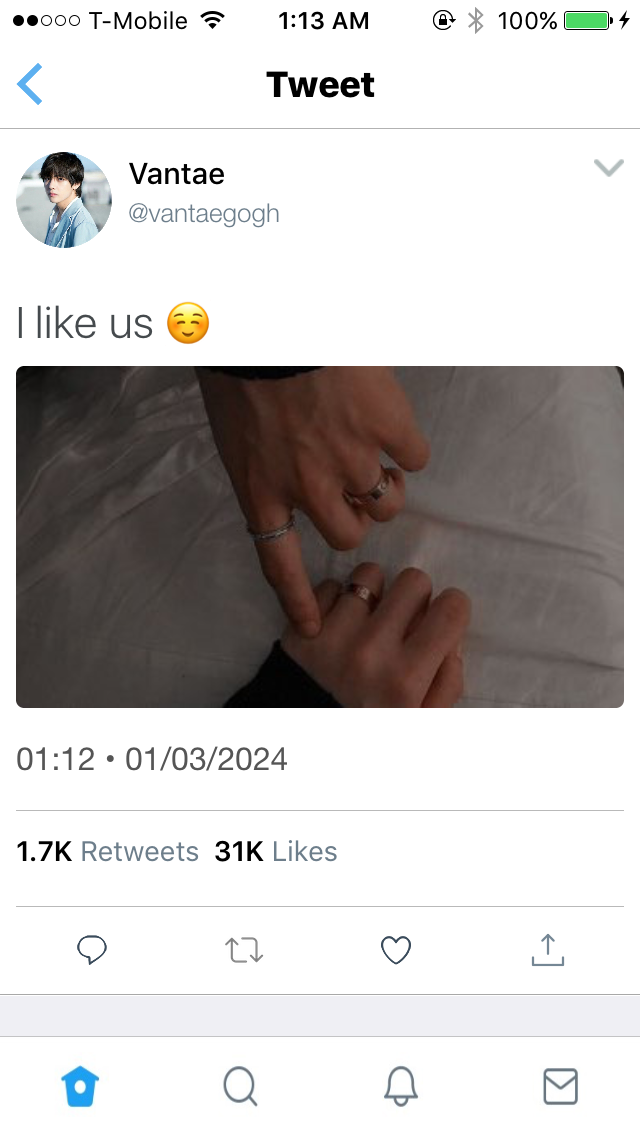Tap the @vantaegogh handle
This screenshot has height=1136, width=640.
click(x=204, y=214)
